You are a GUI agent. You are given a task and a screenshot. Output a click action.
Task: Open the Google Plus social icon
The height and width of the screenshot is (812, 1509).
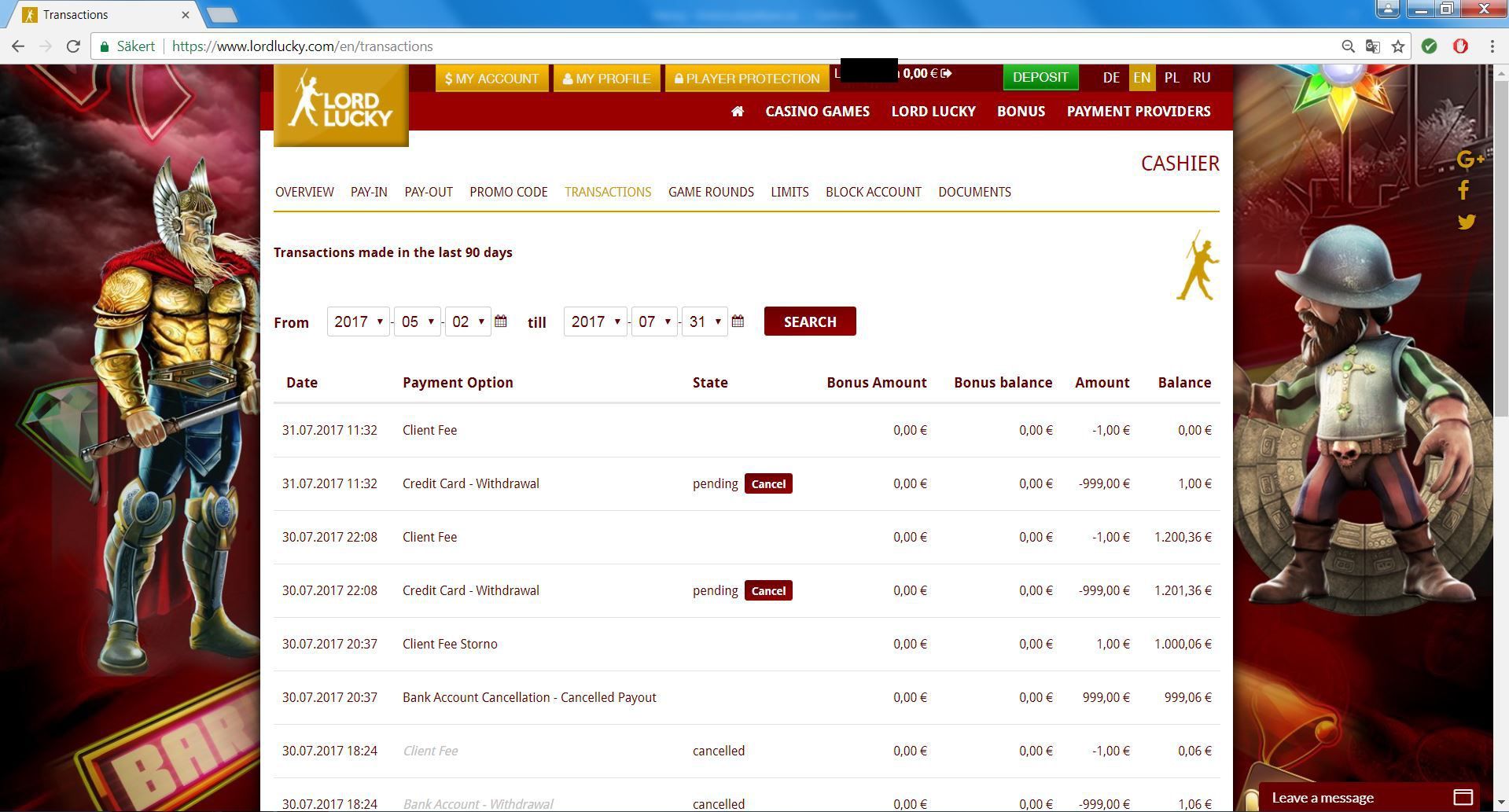(1469, 160)
